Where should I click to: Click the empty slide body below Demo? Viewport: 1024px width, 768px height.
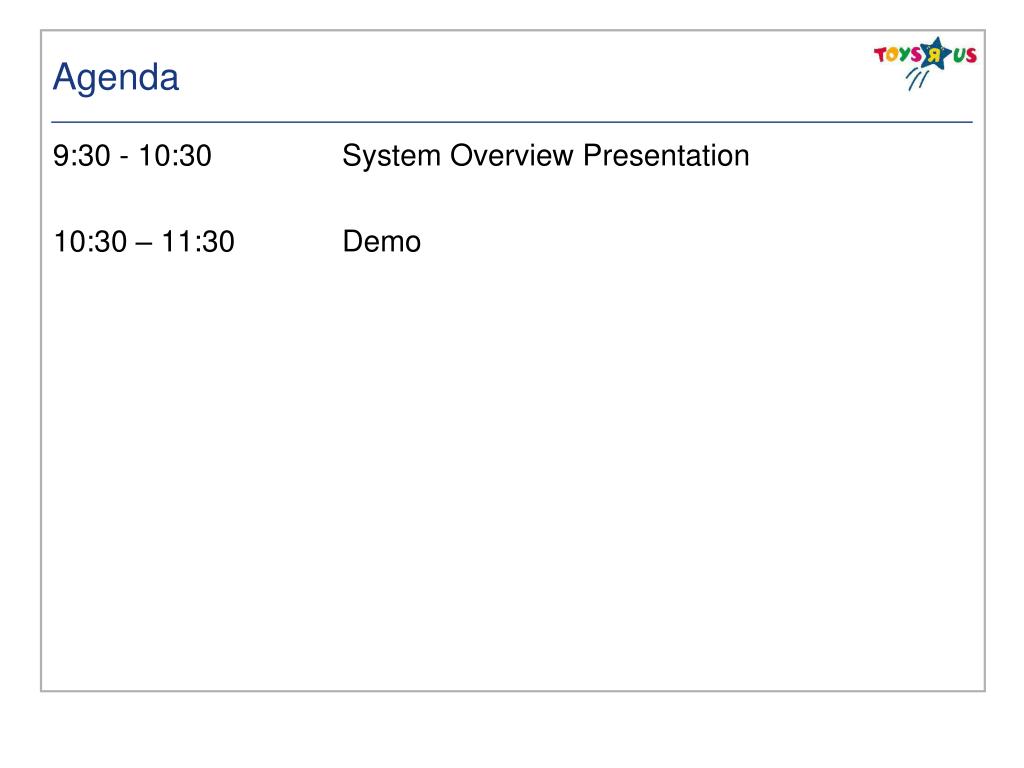512,470
